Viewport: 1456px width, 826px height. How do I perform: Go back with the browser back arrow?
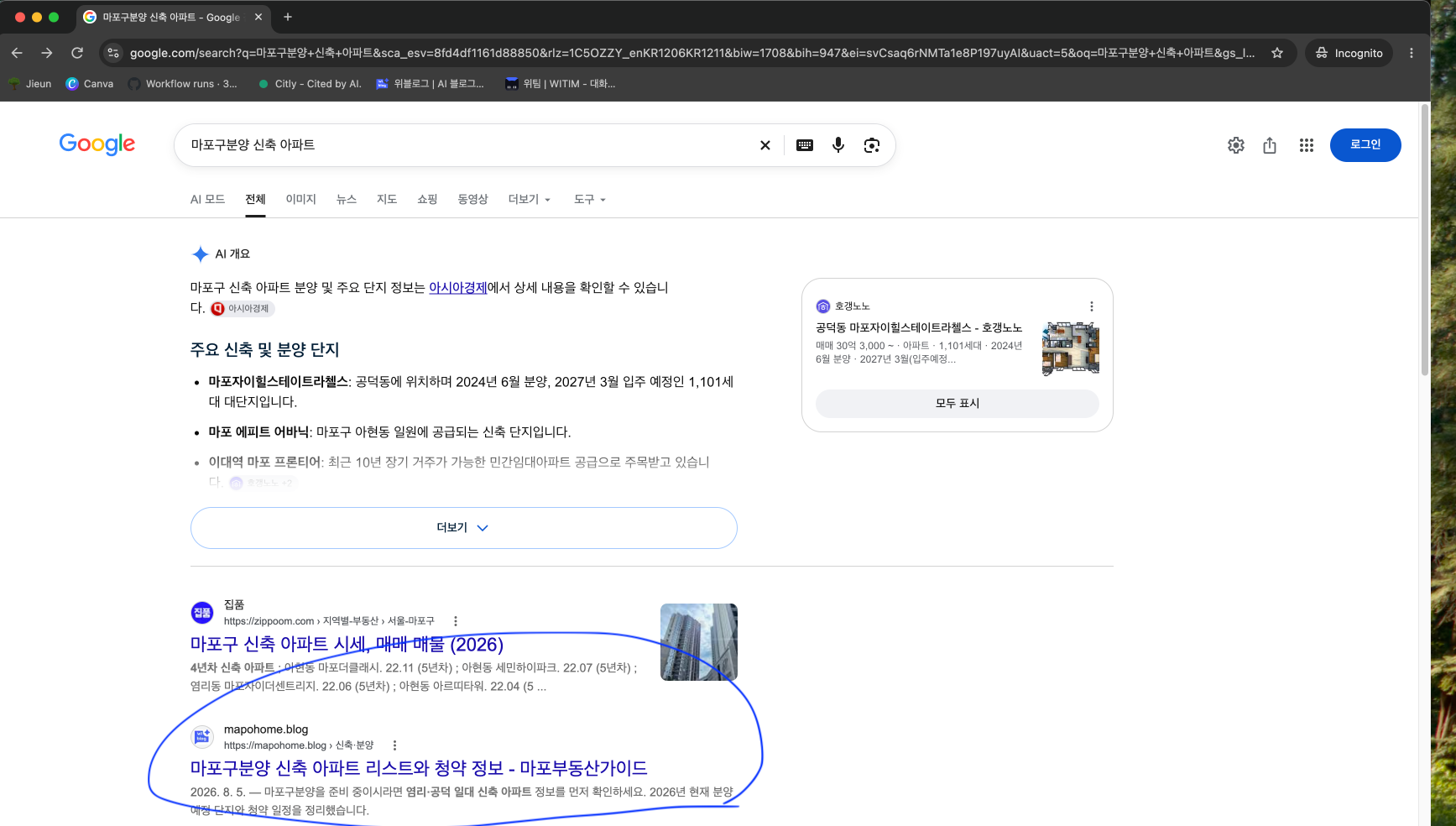pyautogui.click(x=17, y=53)
